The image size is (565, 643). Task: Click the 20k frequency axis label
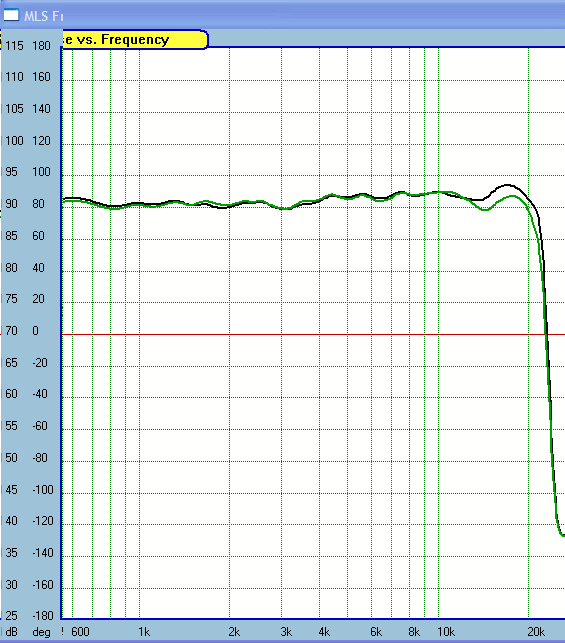click(535, 632)
